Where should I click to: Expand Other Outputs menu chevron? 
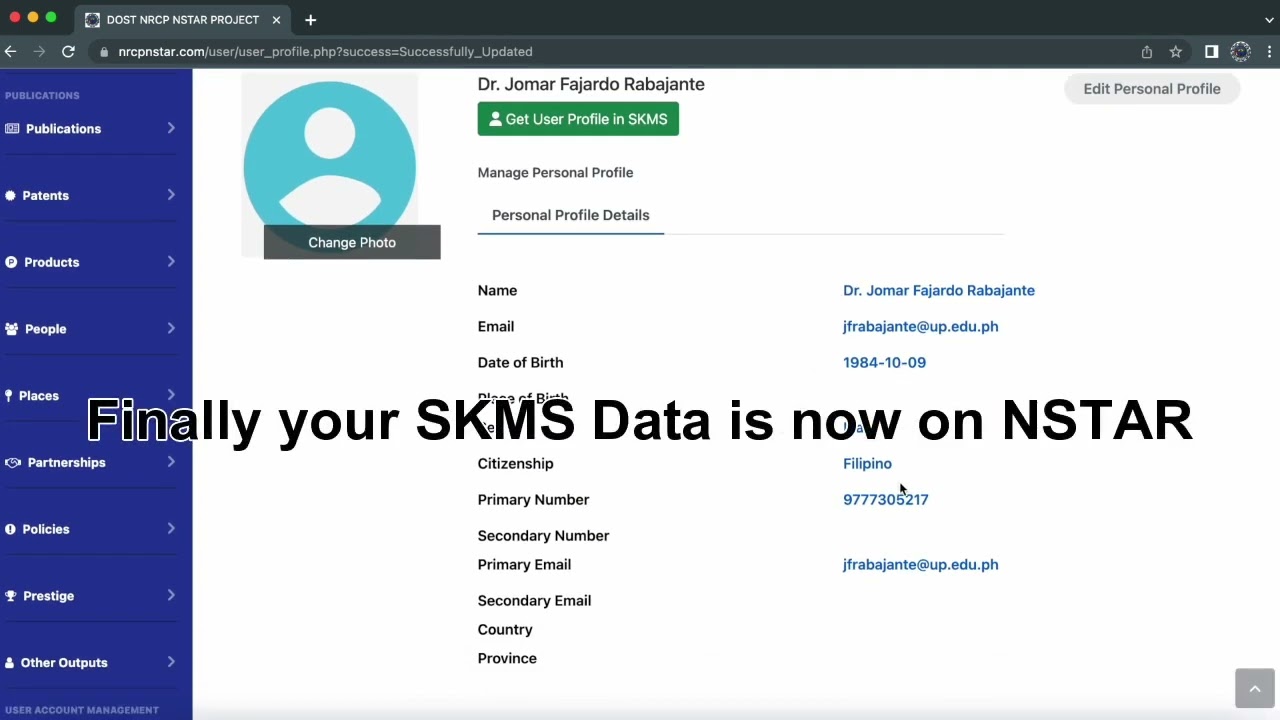(x=171, y=662)
